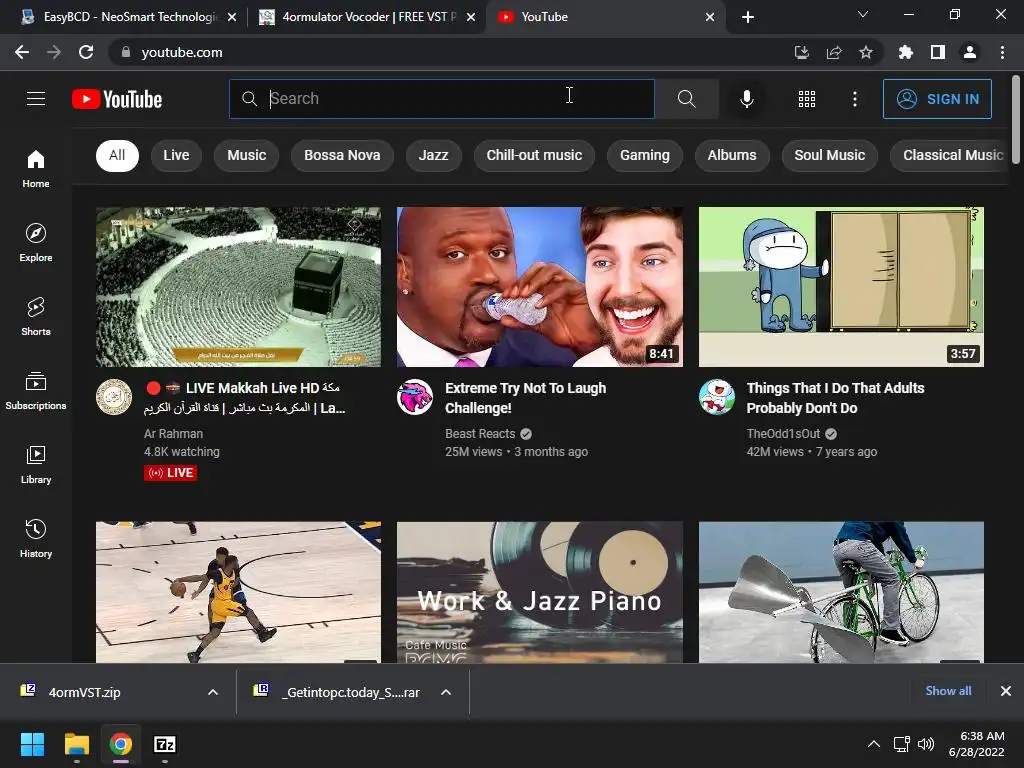Open Shorts in sidebar
This screenshot has height=768, width=1024.
(x=36, y=316)
